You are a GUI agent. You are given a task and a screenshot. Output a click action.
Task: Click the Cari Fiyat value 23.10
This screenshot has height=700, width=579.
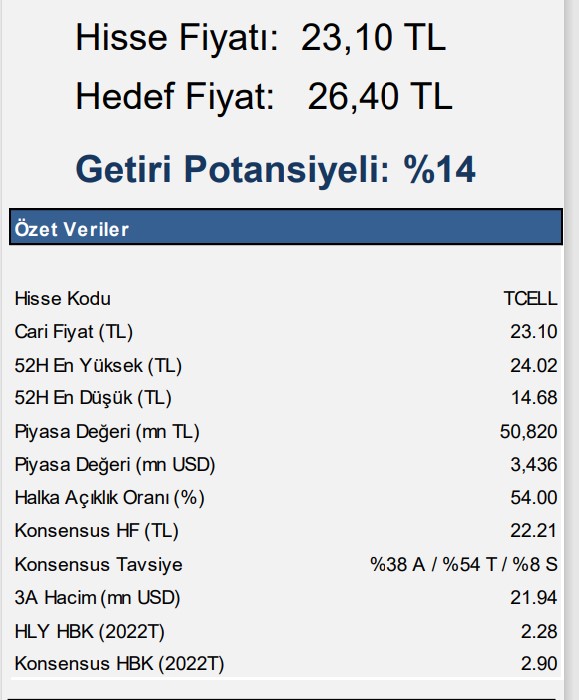(533, 332)
